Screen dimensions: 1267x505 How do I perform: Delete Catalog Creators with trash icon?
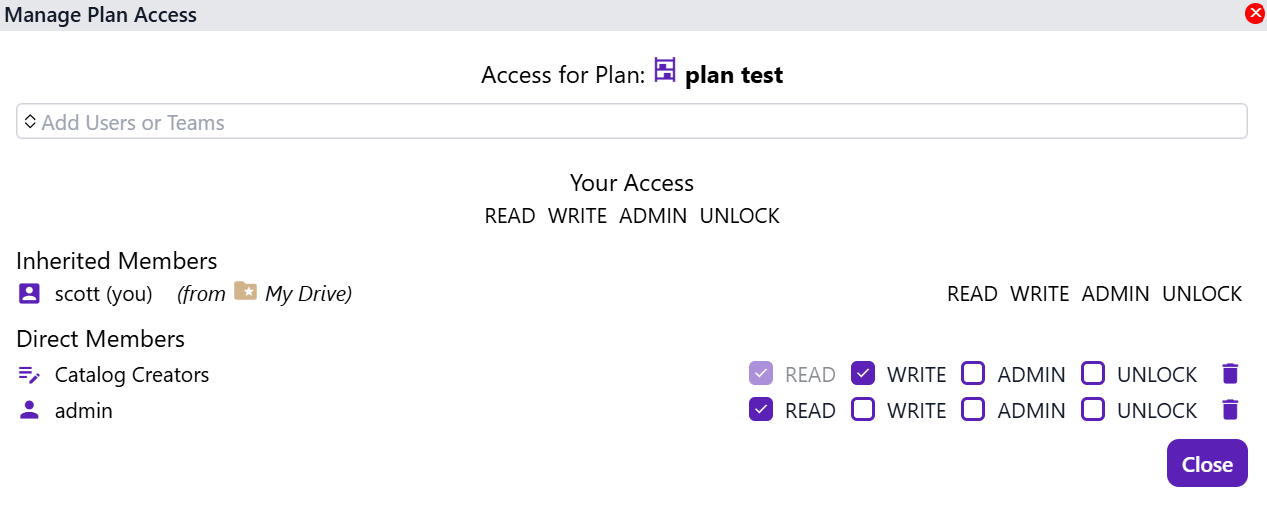[x=1230, y=374]
